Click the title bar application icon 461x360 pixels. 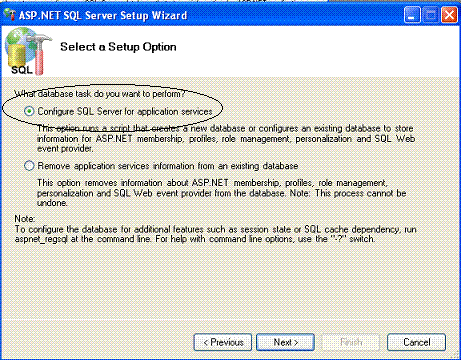tap(10, 15)
